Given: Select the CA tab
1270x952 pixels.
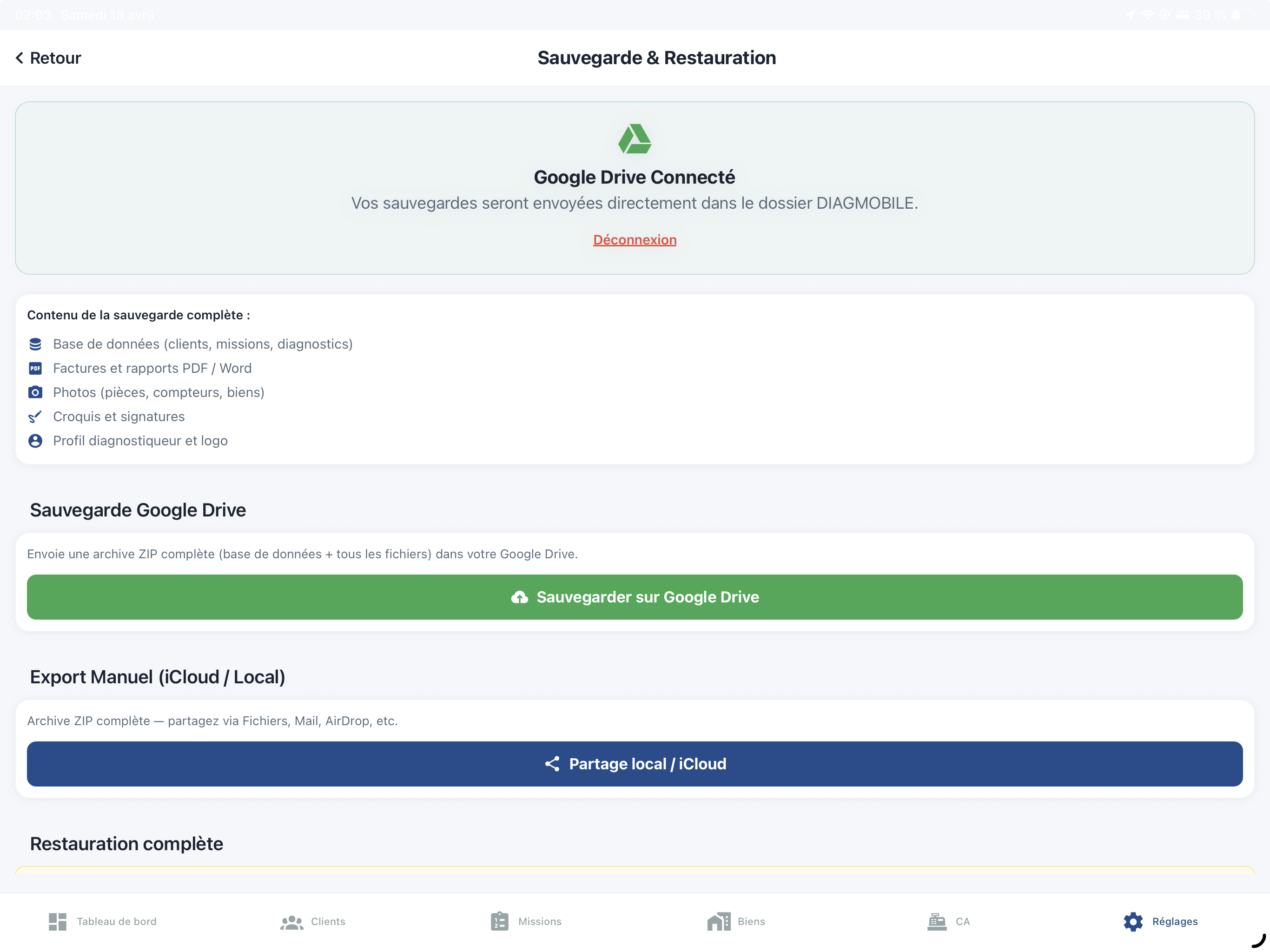Looking at the screenshot, I should coord(948,922).
